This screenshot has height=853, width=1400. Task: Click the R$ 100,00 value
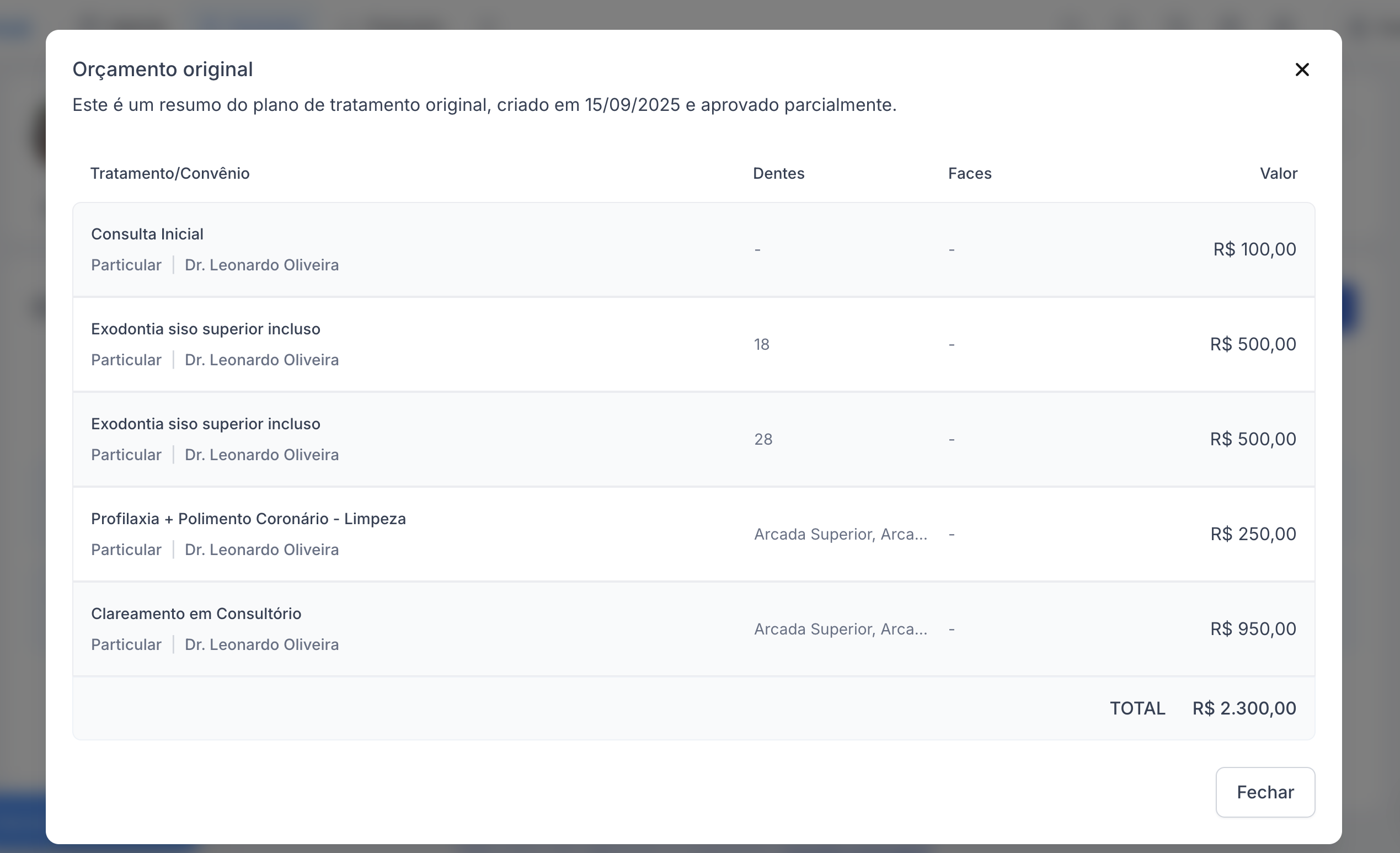point(1254,249)
